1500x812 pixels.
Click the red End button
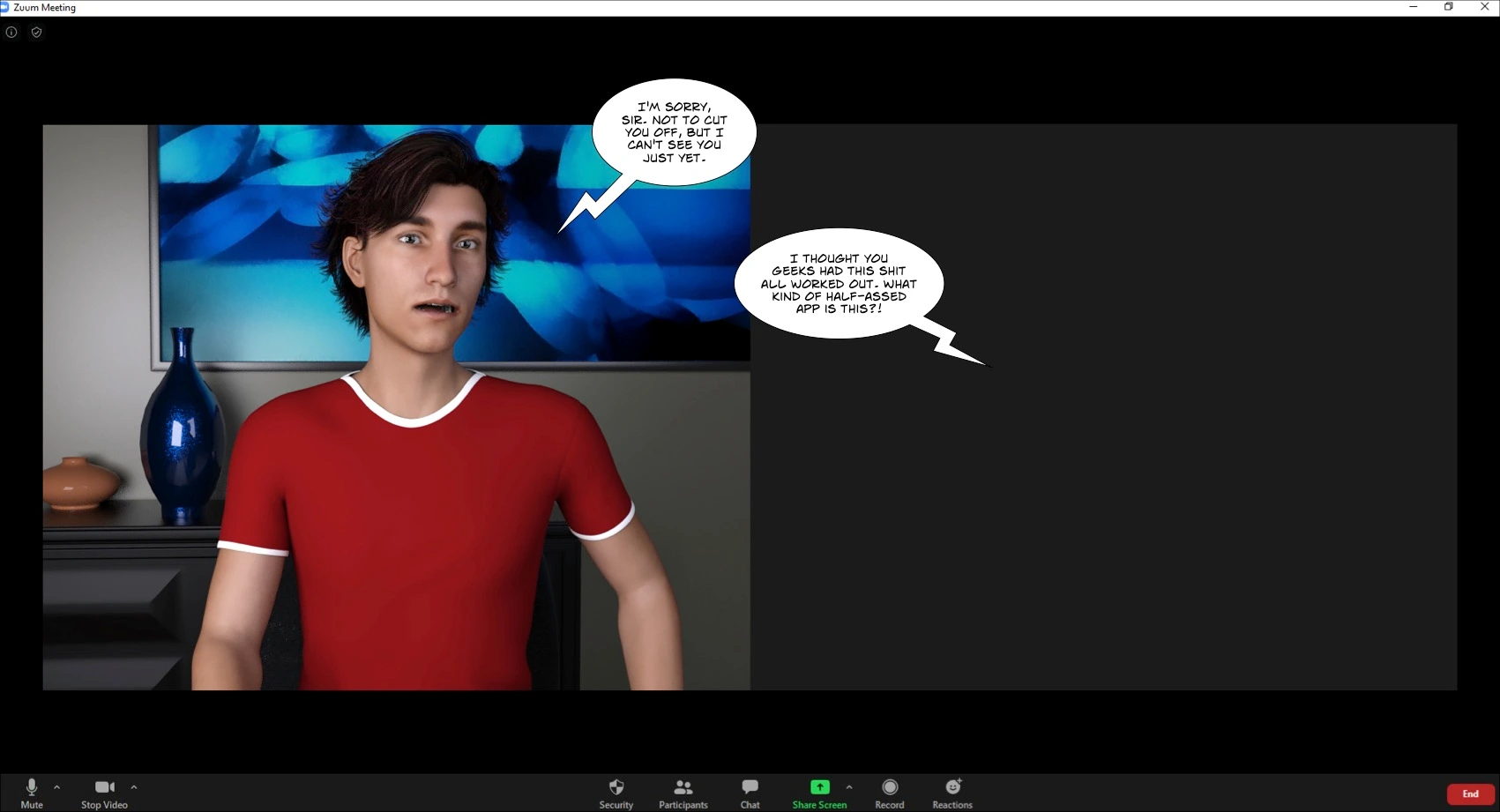click(x=1470, y=793)
